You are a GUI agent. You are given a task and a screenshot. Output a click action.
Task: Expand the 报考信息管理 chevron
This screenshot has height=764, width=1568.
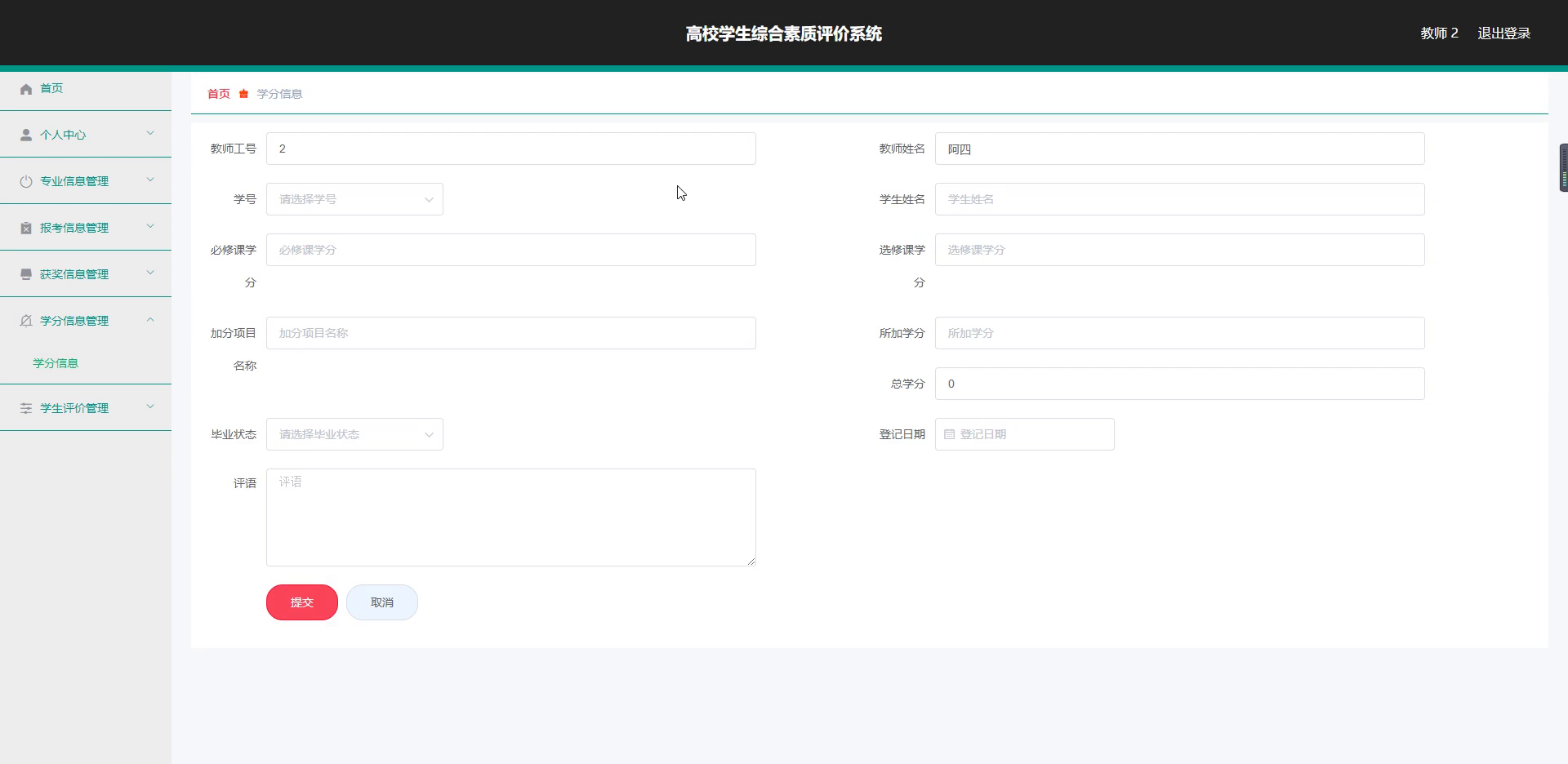click(x=150, y=226)
